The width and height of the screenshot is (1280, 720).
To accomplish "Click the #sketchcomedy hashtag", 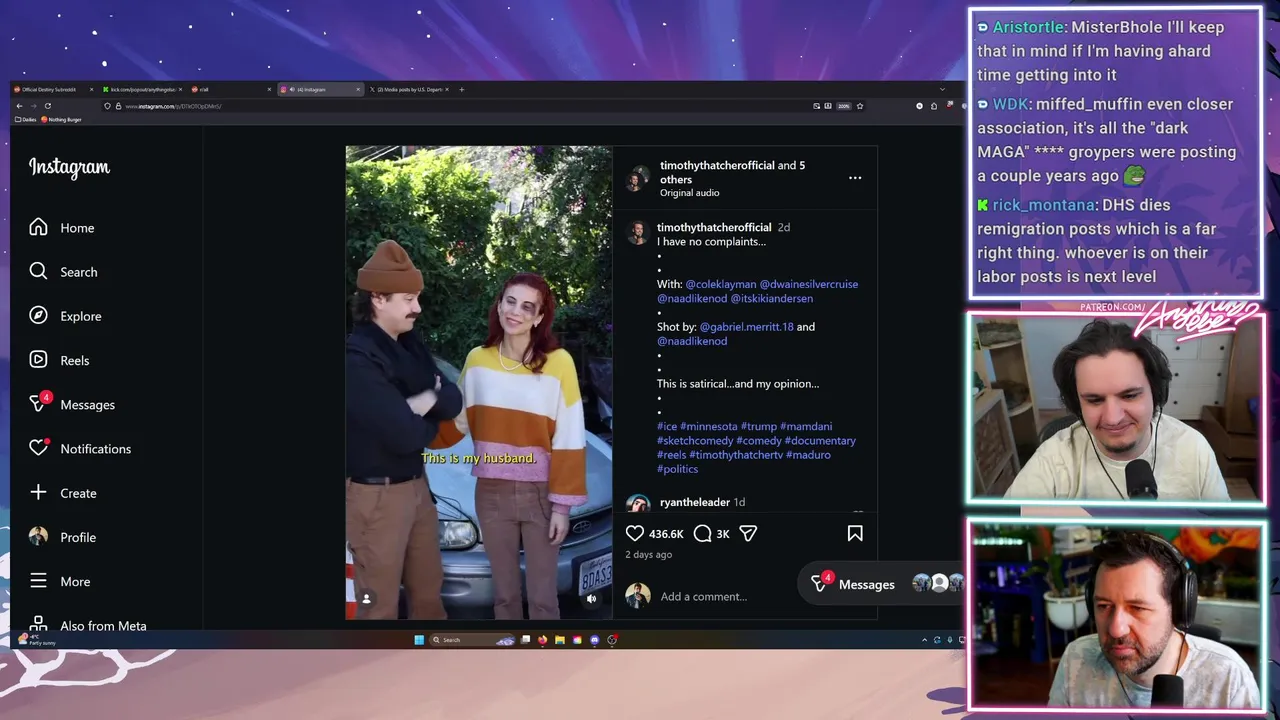I will point(695,440).
